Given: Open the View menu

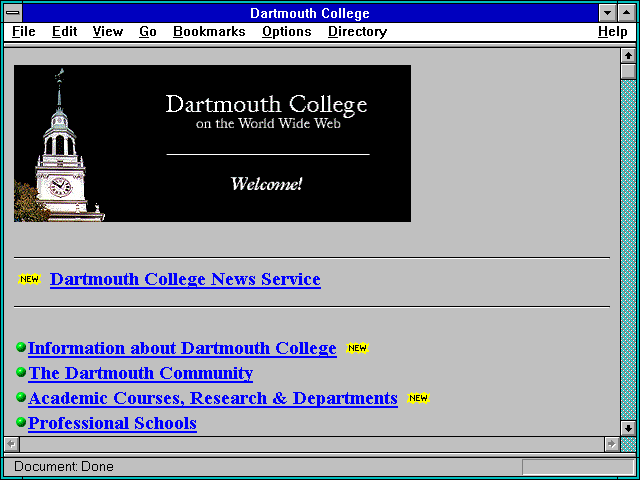Looking at the screenshot, I should point(108,32).
